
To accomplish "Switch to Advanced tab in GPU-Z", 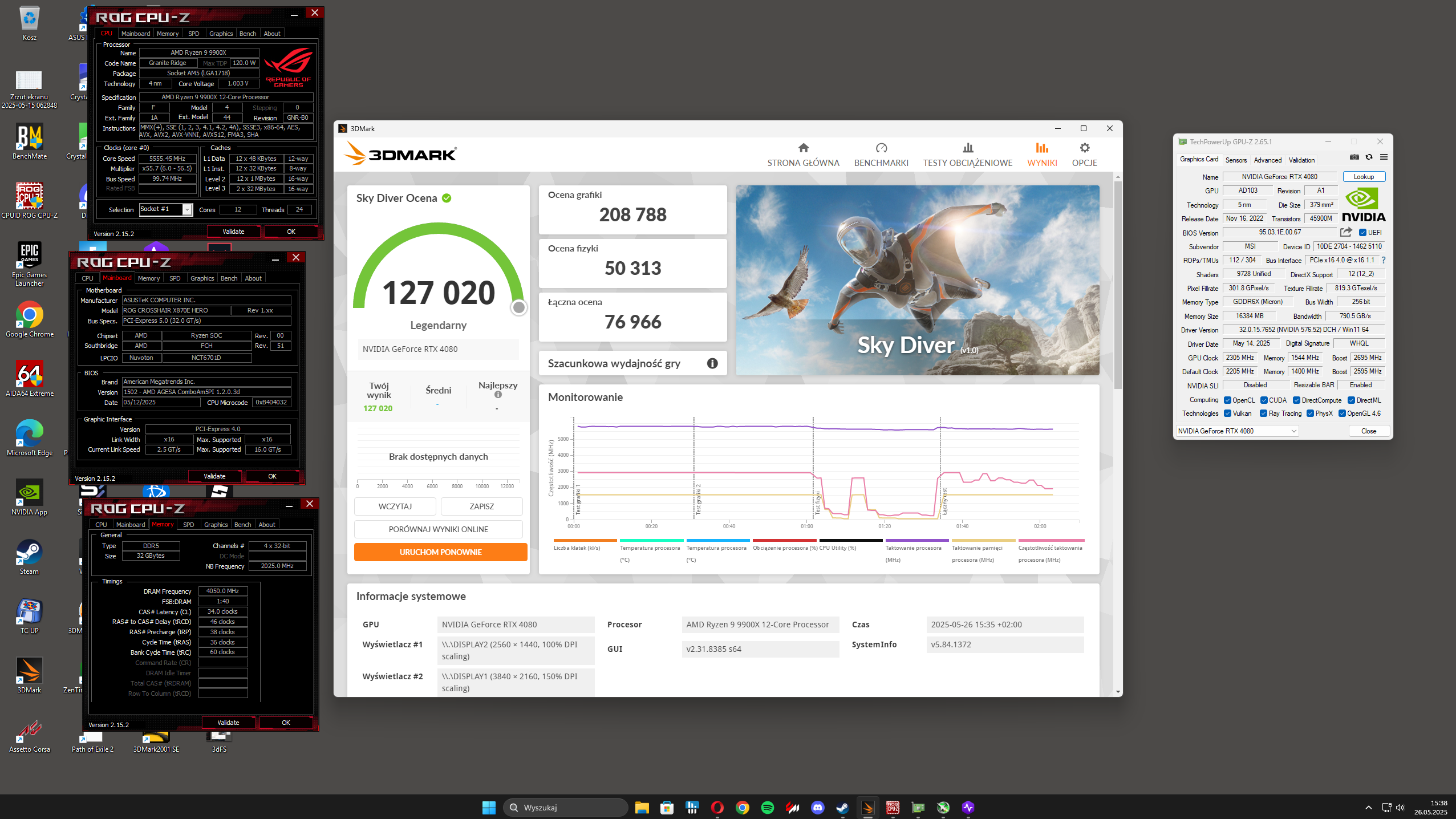I will [x=1267, y=160].
